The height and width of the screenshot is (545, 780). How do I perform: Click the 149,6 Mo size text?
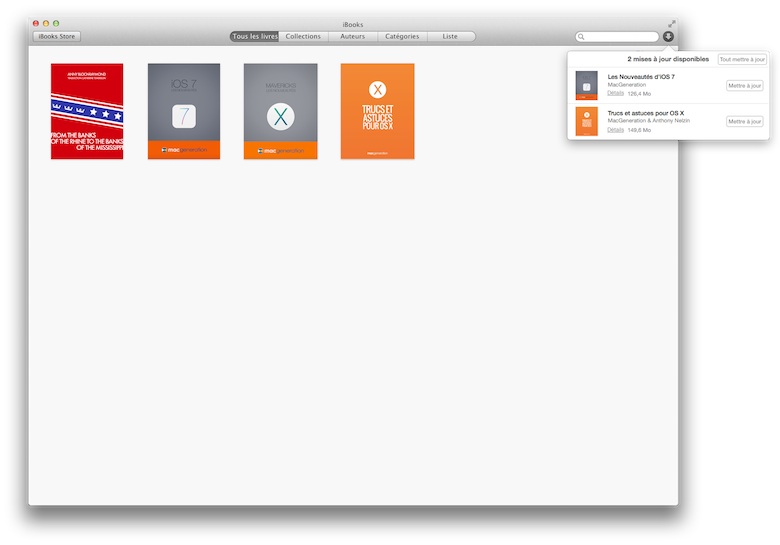click(639, 130)
